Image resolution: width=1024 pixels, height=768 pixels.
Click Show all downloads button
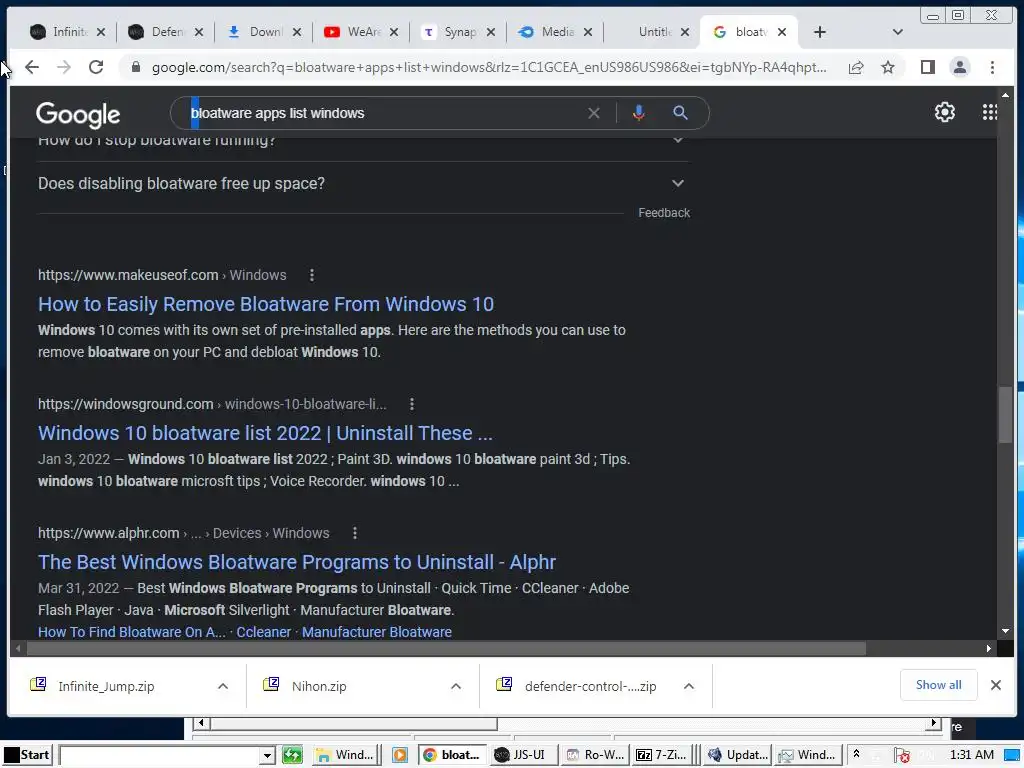click(x=938, y=685)
